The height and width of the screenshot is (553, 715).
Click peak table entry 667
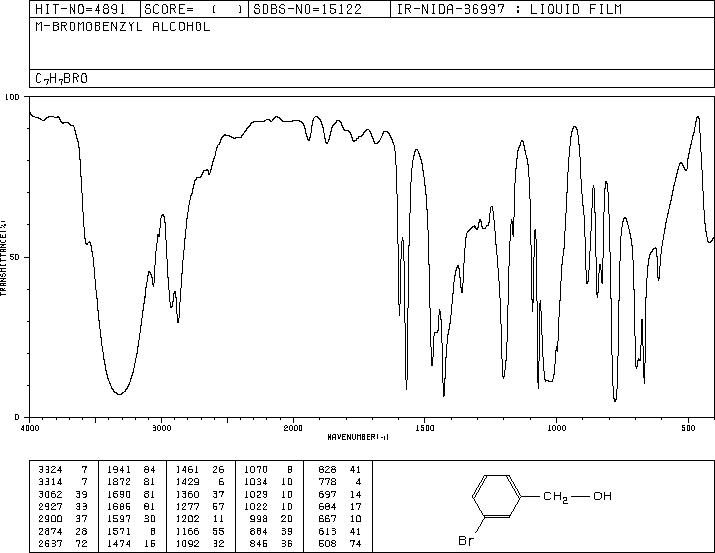point(327,519)
